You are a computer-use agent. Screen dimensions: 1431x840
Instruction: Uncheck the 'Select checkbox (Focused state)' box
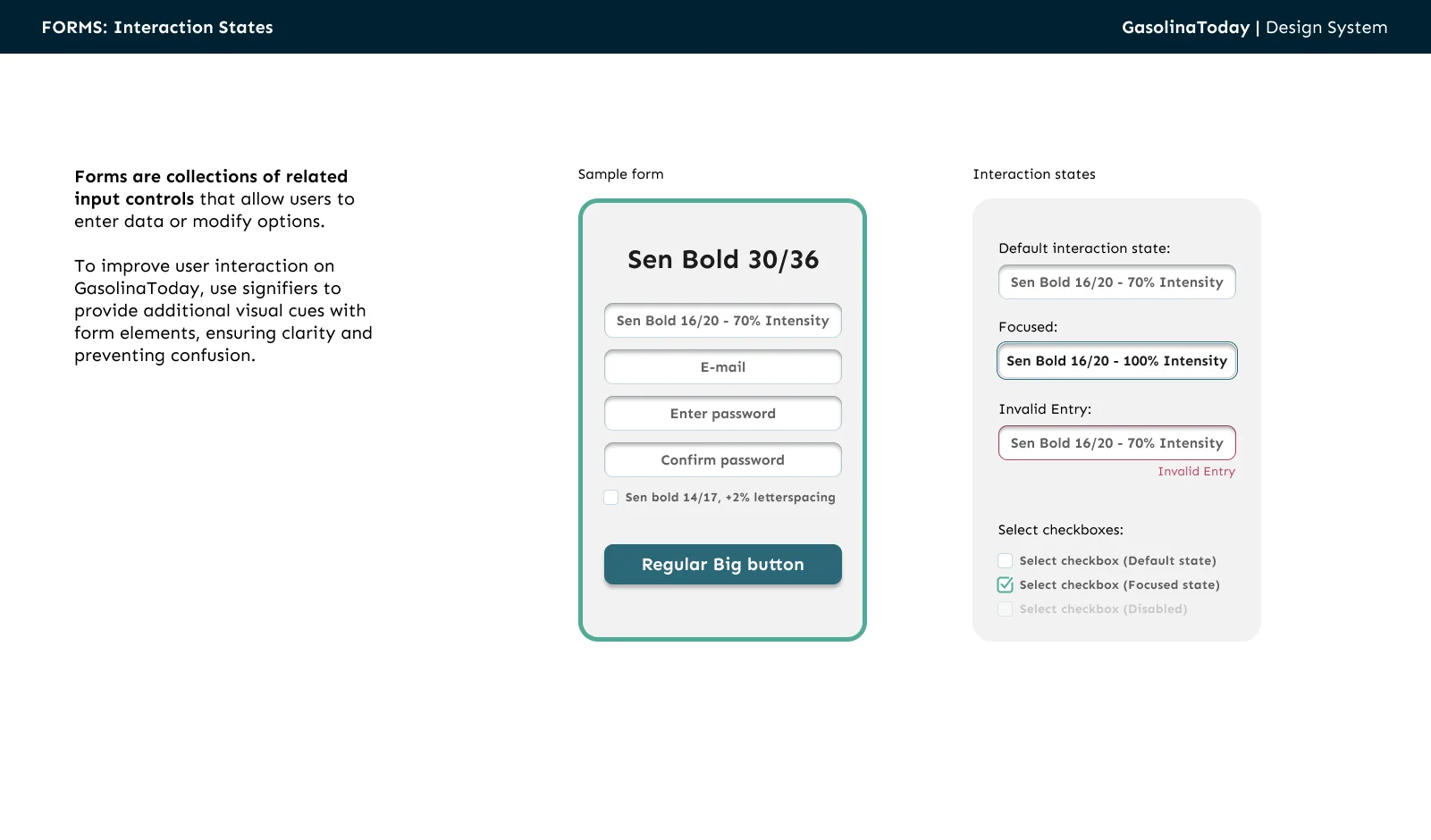pyautogui.click(x=1006, y=585)
